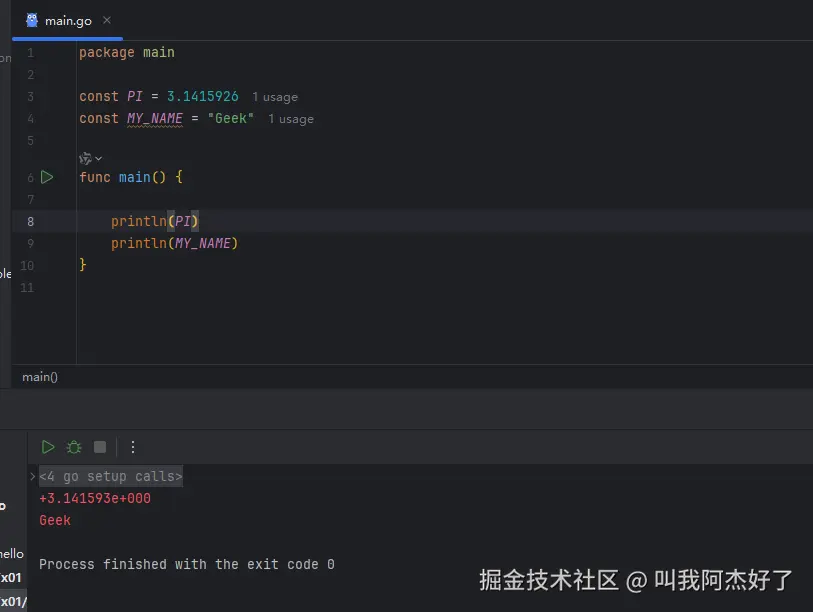Image resolution: width=813 pixels, height=612 pixels.
Task: Click the Go file icon on main.go tab
Action: coord(32,20)
